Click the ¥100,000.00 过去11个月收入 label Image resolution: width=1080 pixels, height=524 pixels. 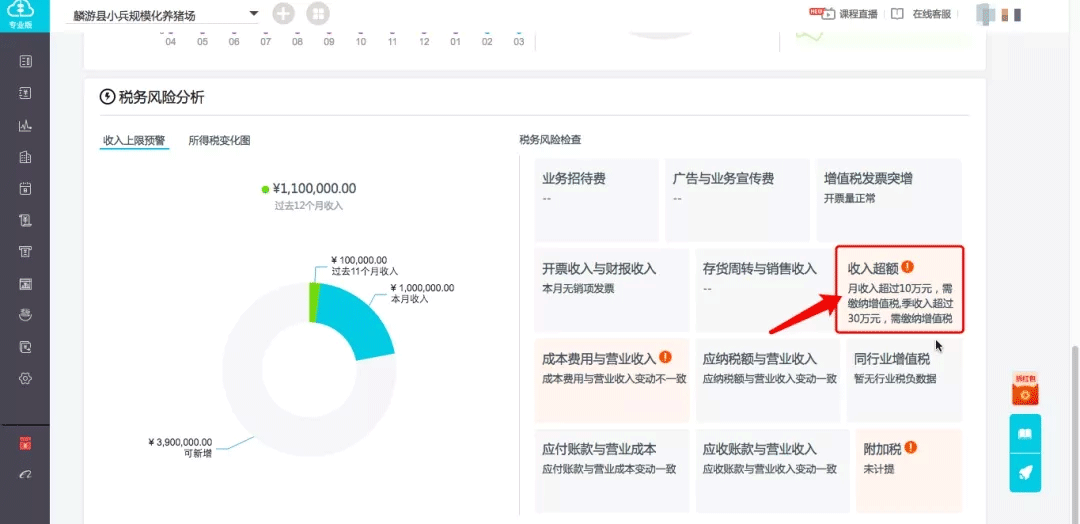pos(364,266)
